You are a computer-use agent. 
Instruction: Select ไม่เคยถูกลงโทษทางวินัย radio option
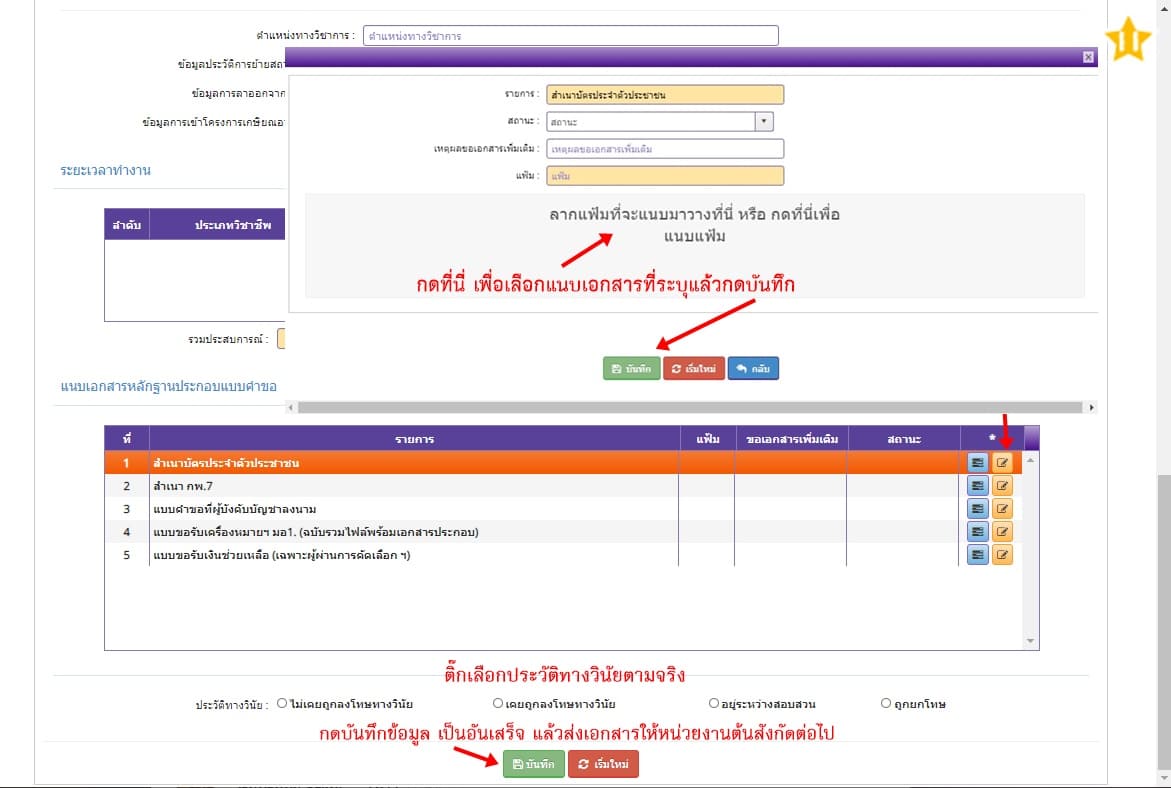[x=283, y=704]
